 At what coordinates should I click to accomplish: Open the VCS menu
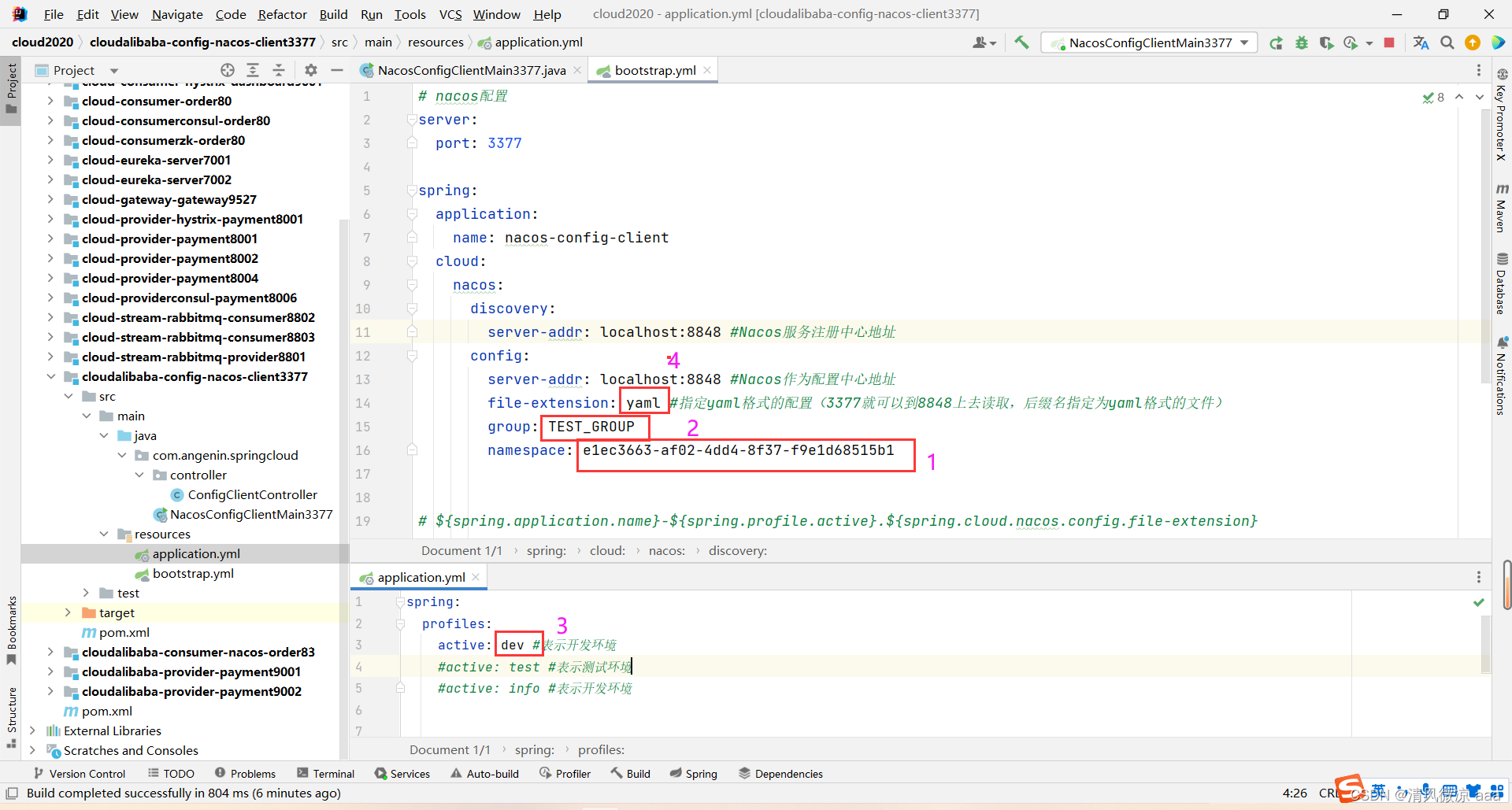pyautogui.click(x=450, y=14)
